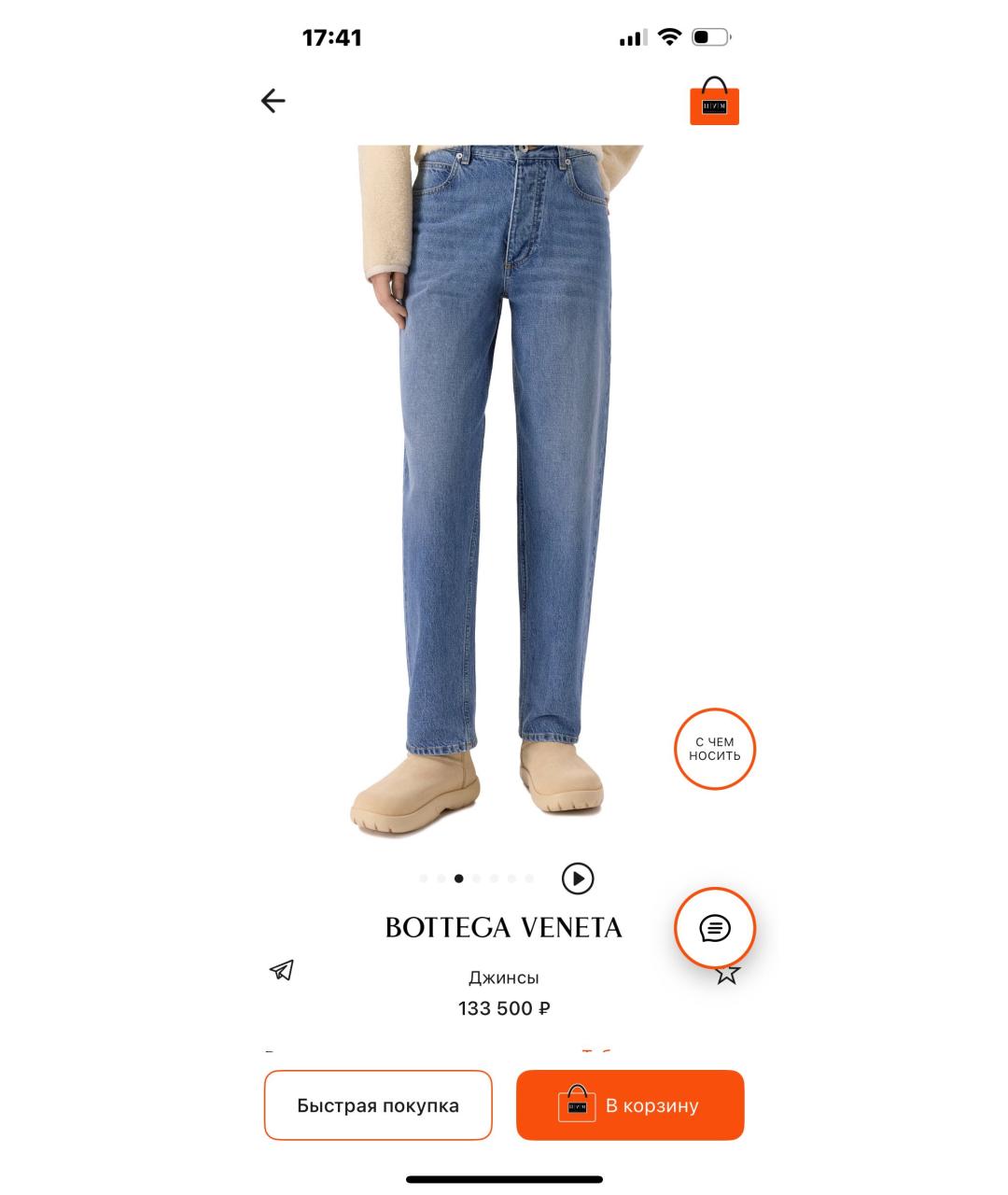Play the product video
The image size is (1008, 1195).
578,879
